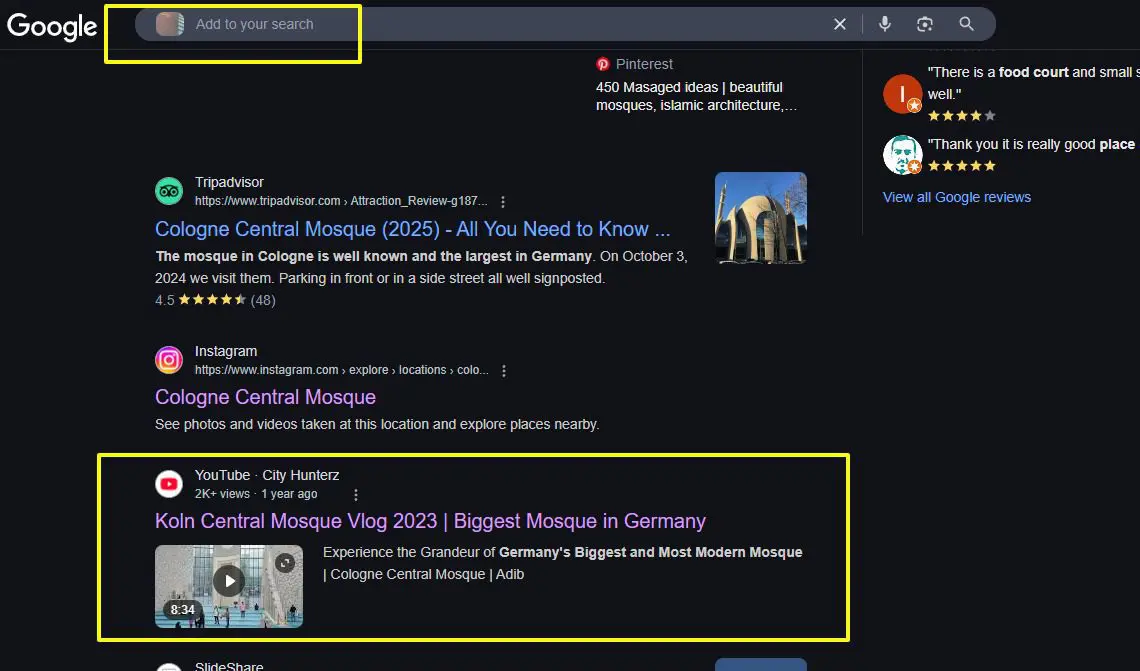Image resolution: width=1140 pixels, height=671 pixels.
Task: Click the Tripadvisor URL breadcrumb
Action: pos(340,201)
